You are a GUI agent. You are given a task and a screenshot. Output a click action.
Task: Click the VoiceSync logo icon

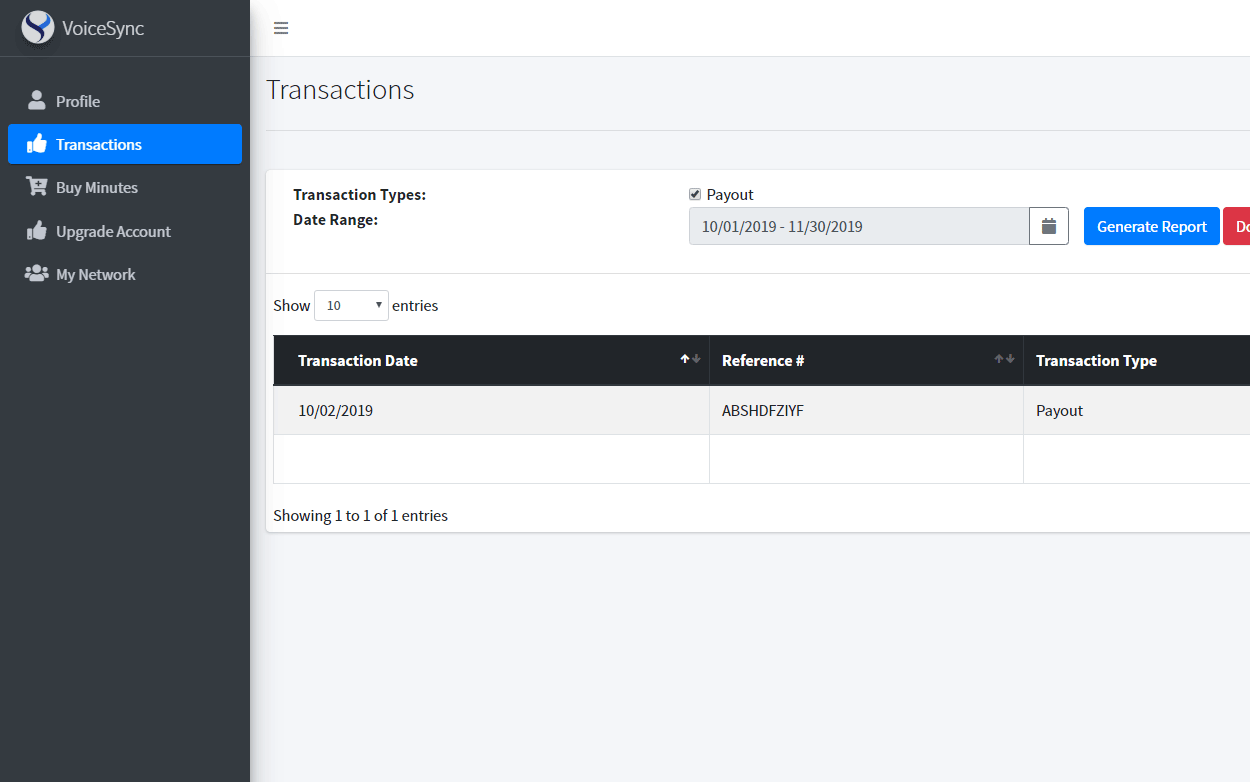(x=38, y=27)
